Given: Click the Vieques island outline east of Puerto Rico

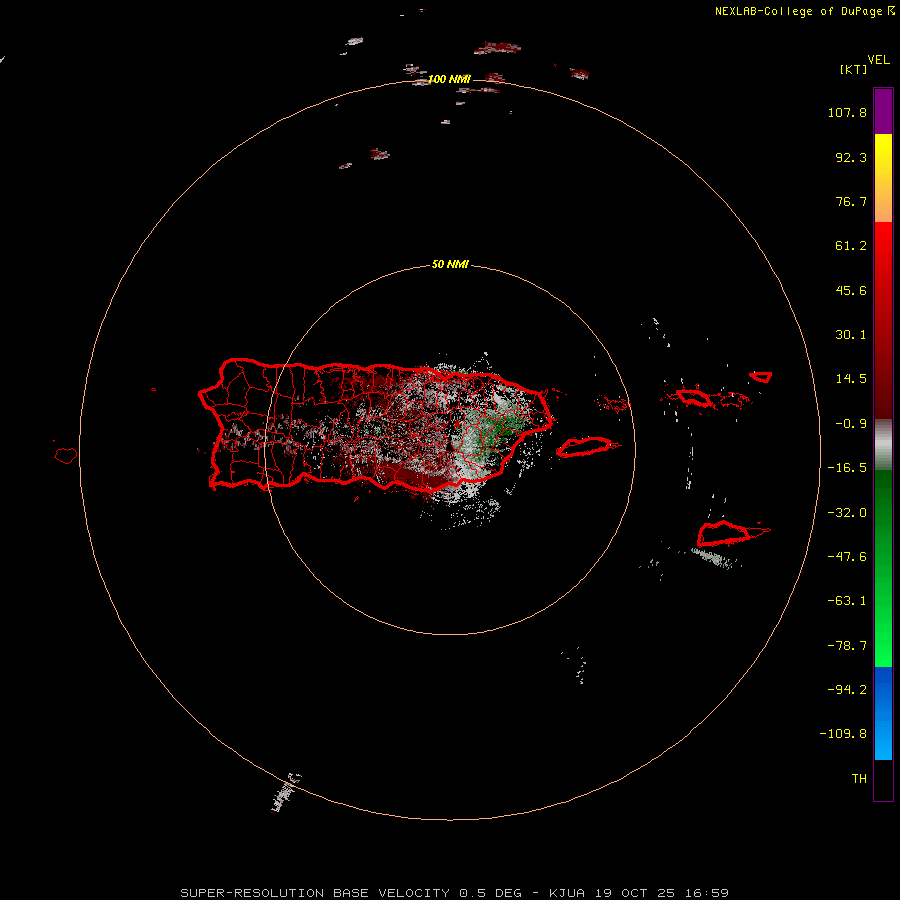Looking at the screenshot, I should [584, 447].
